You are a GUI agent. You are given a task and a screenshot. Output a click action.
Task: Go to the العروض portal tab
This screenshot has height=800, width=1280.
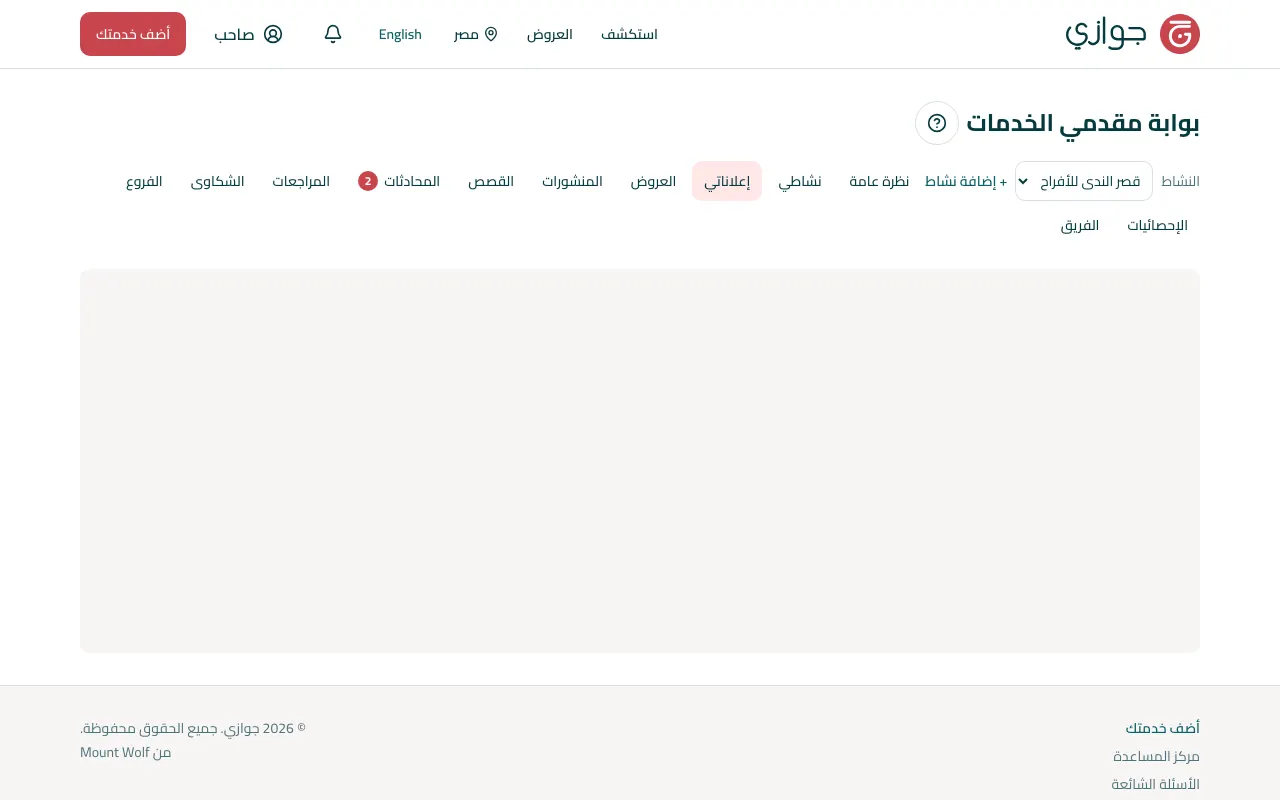653,181
